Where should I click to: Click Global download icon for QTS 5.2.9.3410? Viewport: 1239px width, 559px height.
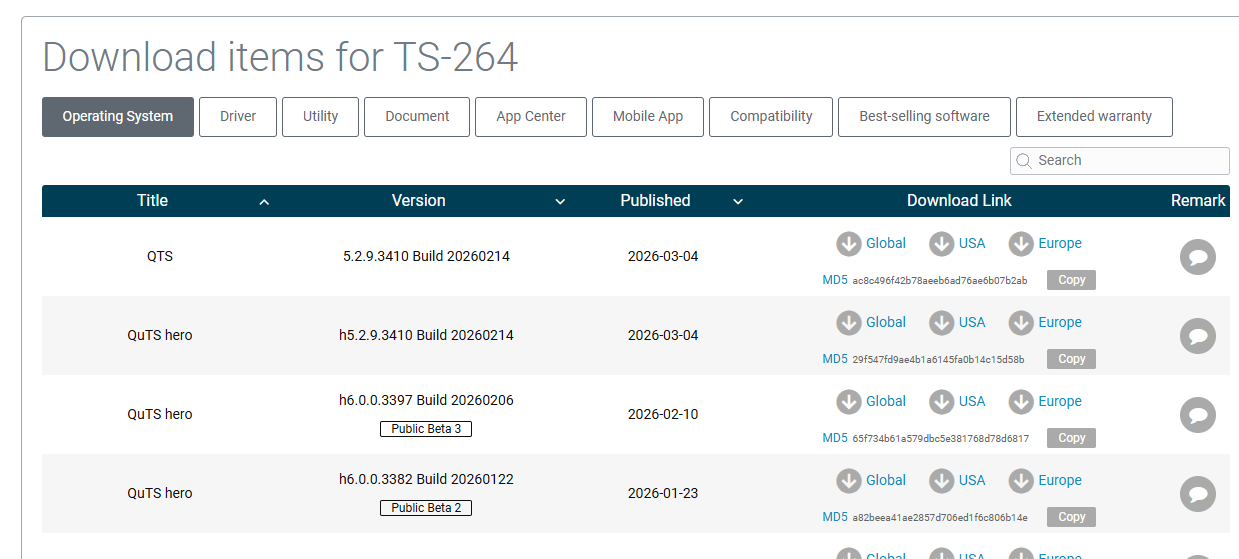[849, 244]
